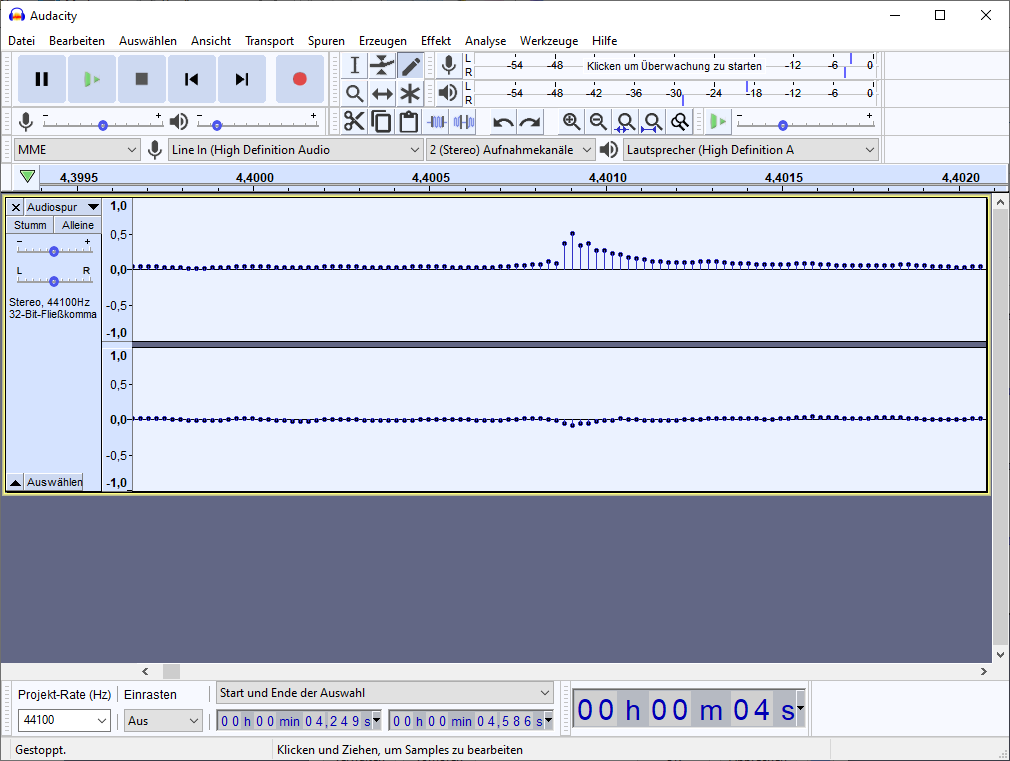
Task: Toggle the Stumm (mute) button on track
Action: [30, 225]
